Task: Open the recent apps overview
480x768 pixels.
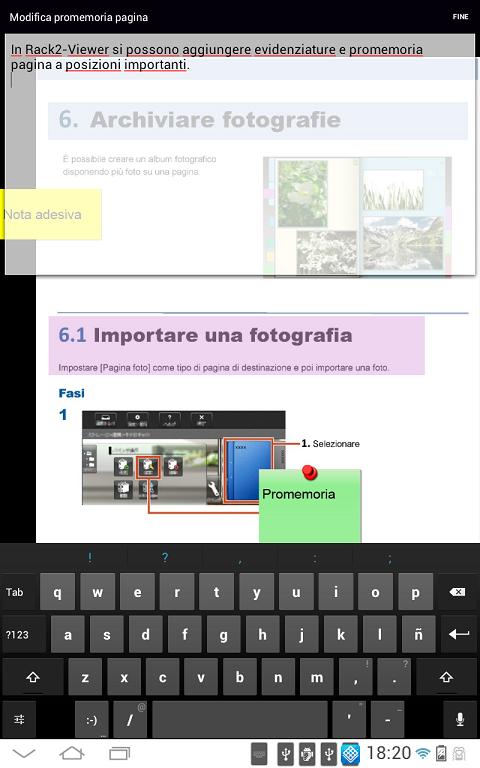Action: click(x=120, y=753)
